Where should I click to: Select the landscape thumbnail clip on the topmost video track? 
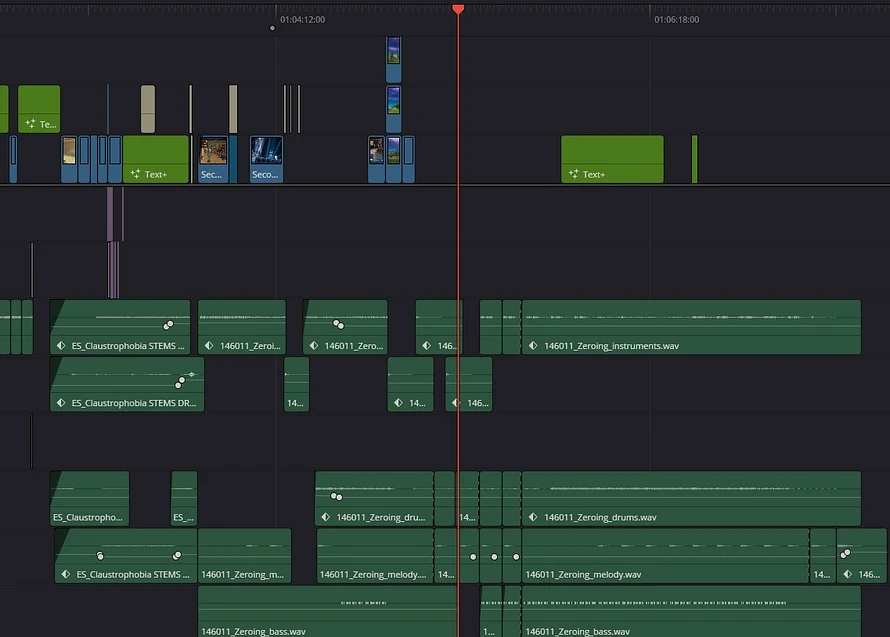click(x=393, y=59)
